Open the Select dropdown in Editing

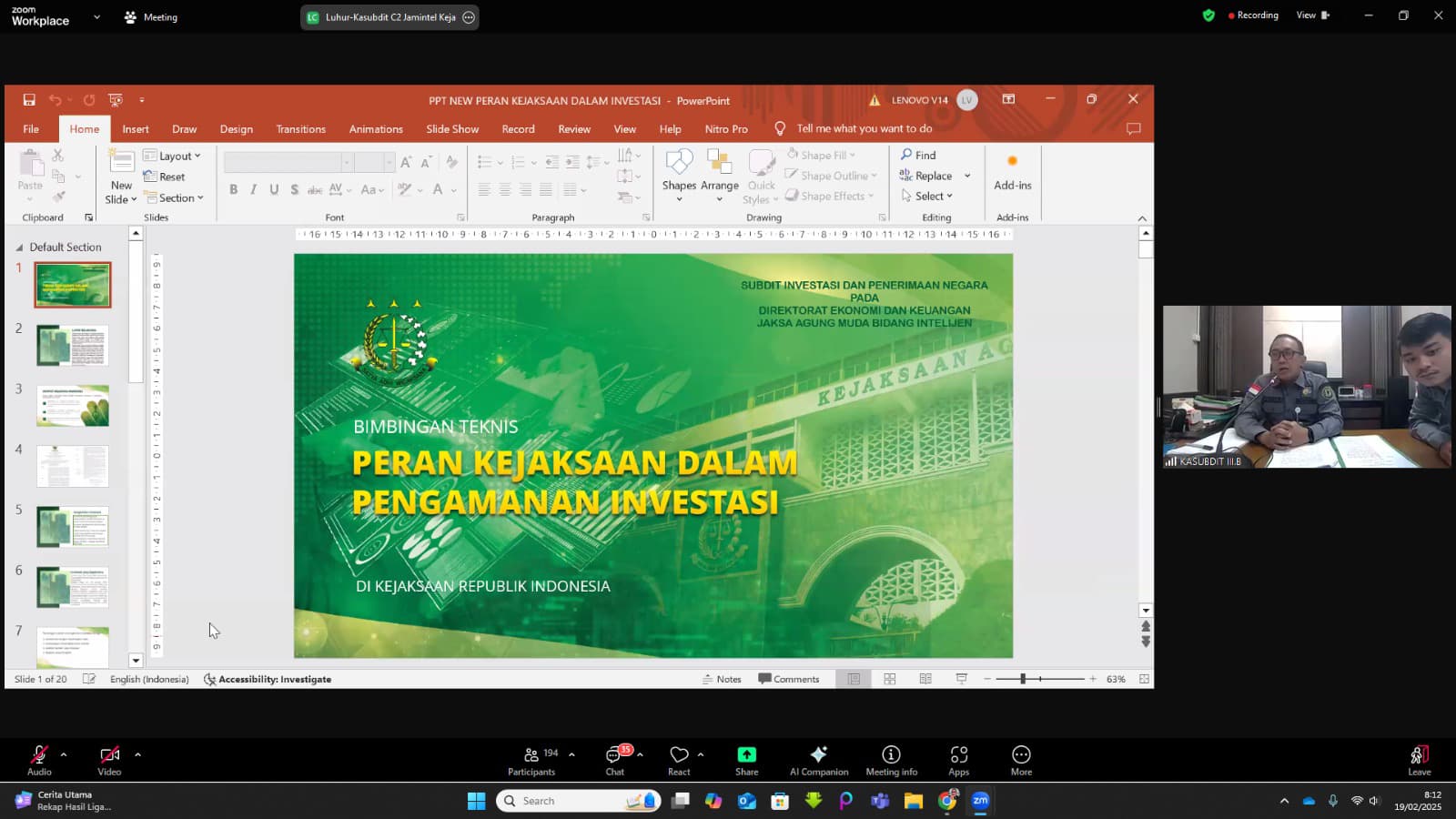[x=926, y=196]
